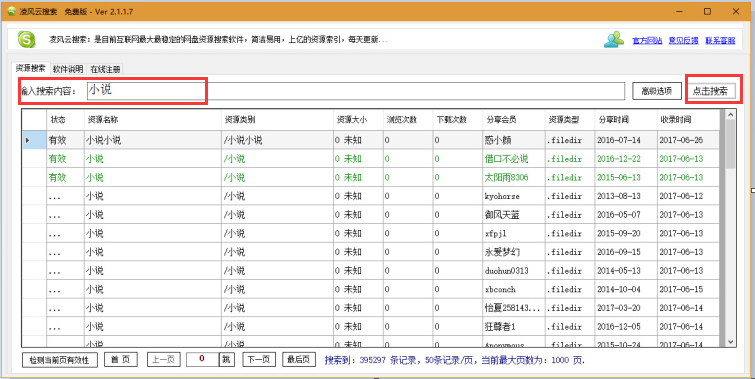The image size is (755, 379).
Task: Click the vertical scrollbar thumb of results table
Action: coord(730,144)
